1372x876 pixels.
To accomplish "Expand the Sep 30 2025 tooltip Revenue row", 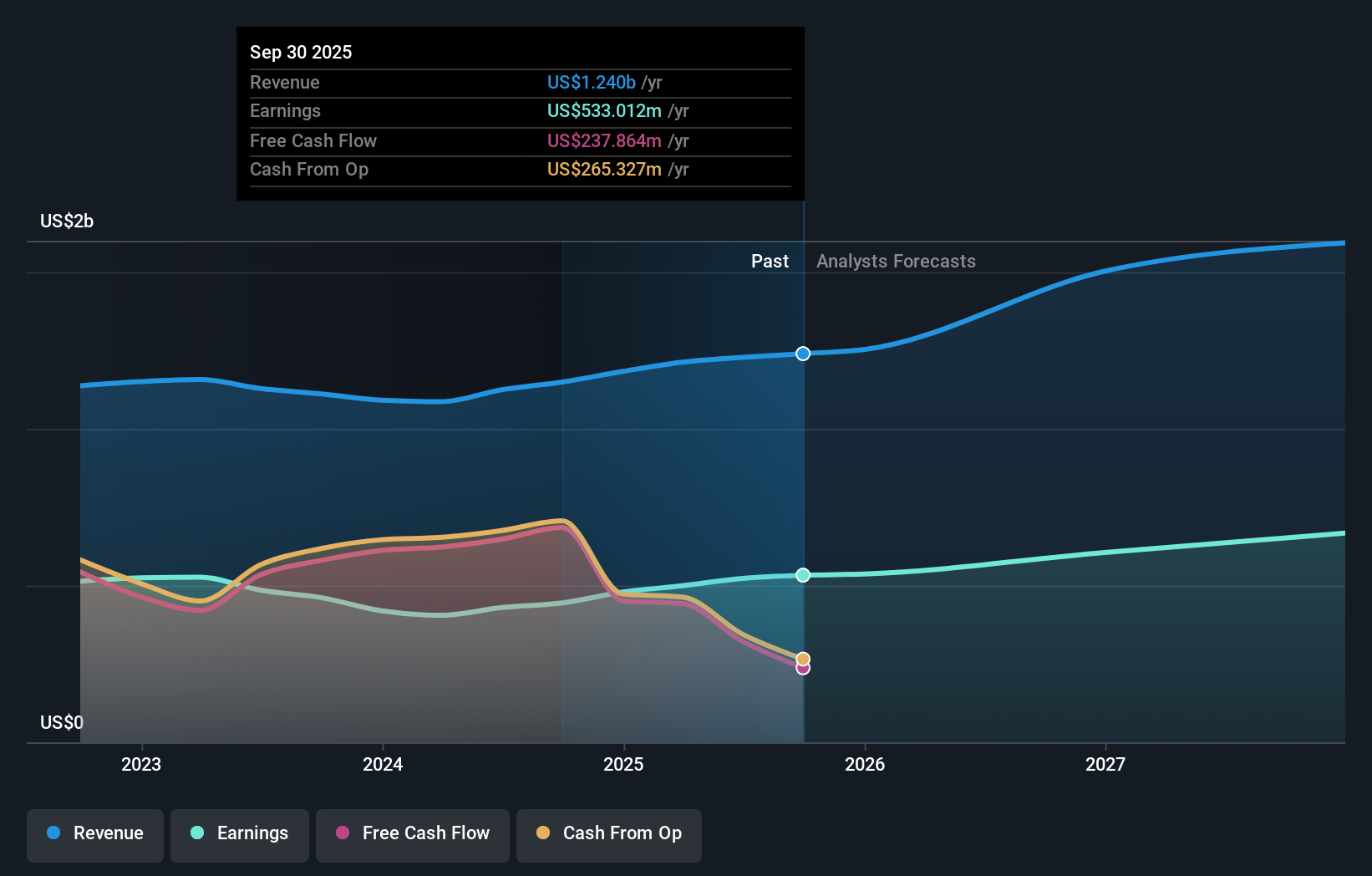I will coord(520,82).
